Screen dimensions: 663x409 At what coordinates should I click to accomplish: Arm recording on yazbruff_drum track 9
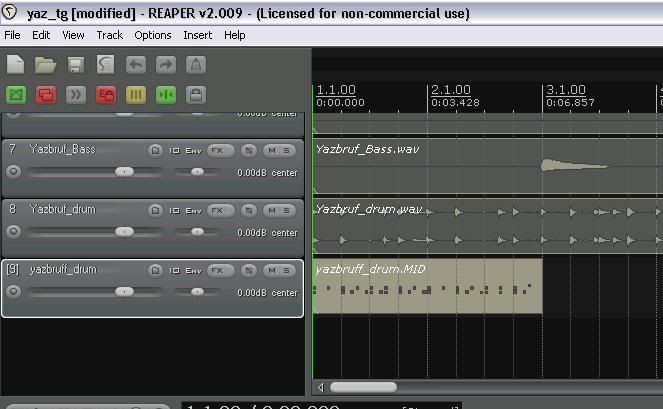(x=14, y=292)
